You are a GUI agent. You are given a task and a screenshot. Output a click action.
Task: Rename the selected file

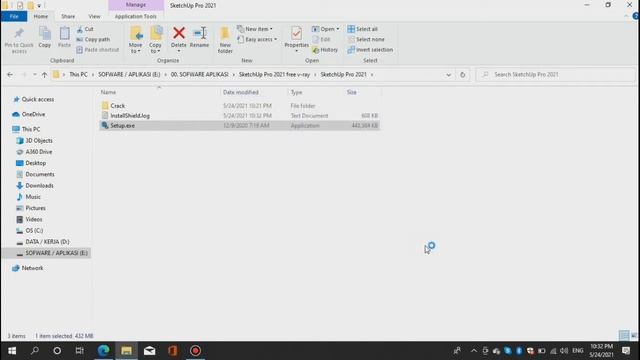click(199, 38)
